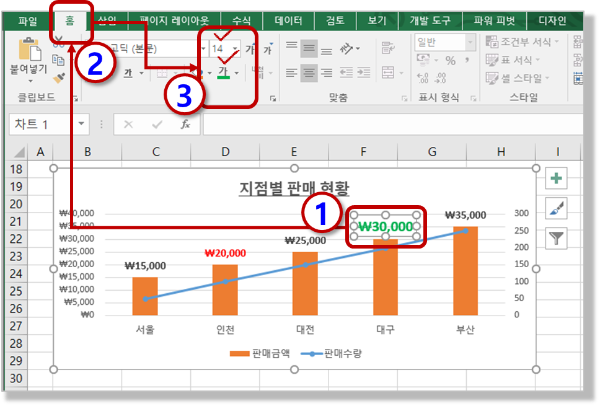This screenshot has width=600, height=405.
Task: Apply the Percent style button
Action: (450, 60)
